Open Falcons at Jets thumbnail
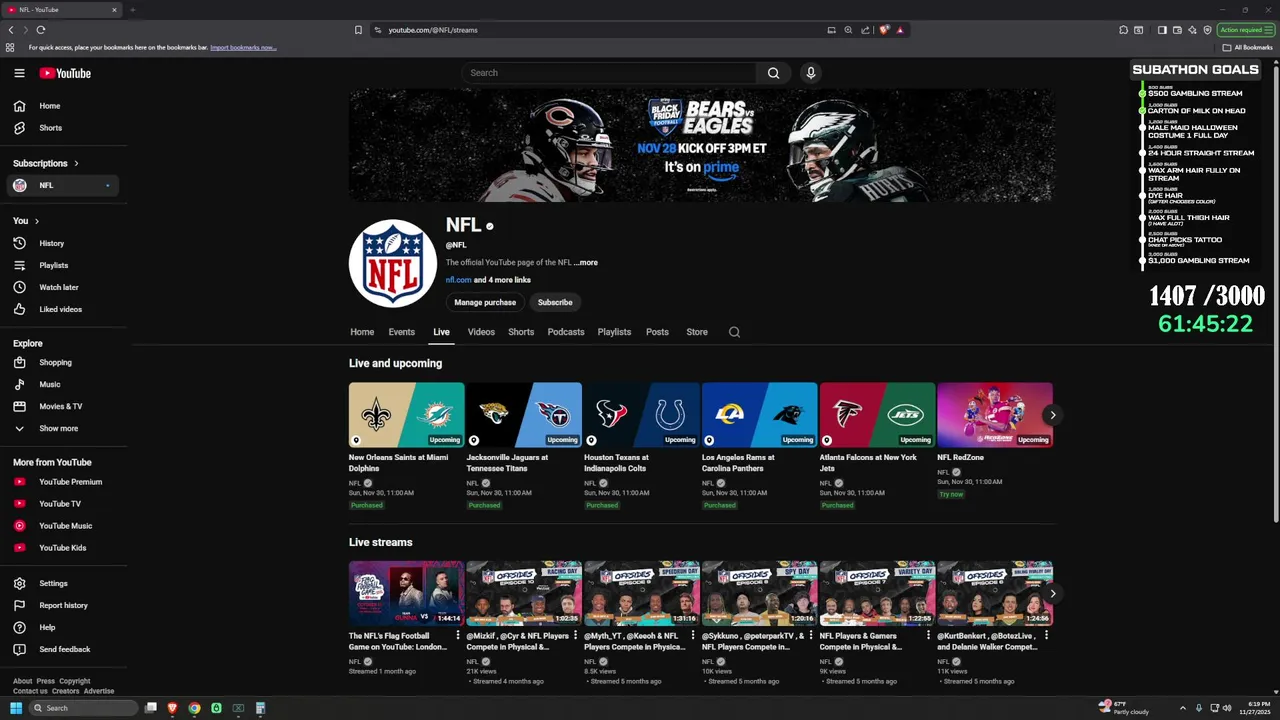The image size is (1280, 720). [x=877, y=415]
